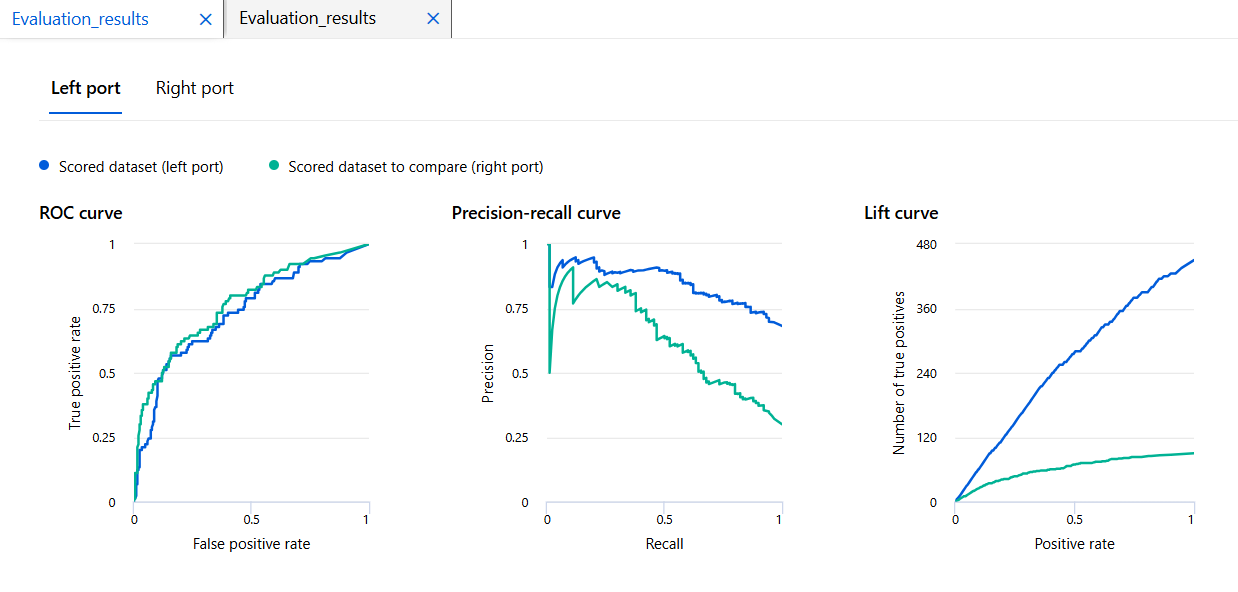Select the black-text Evaluation_results tab
1238x592 pixels.
(308, 19)
